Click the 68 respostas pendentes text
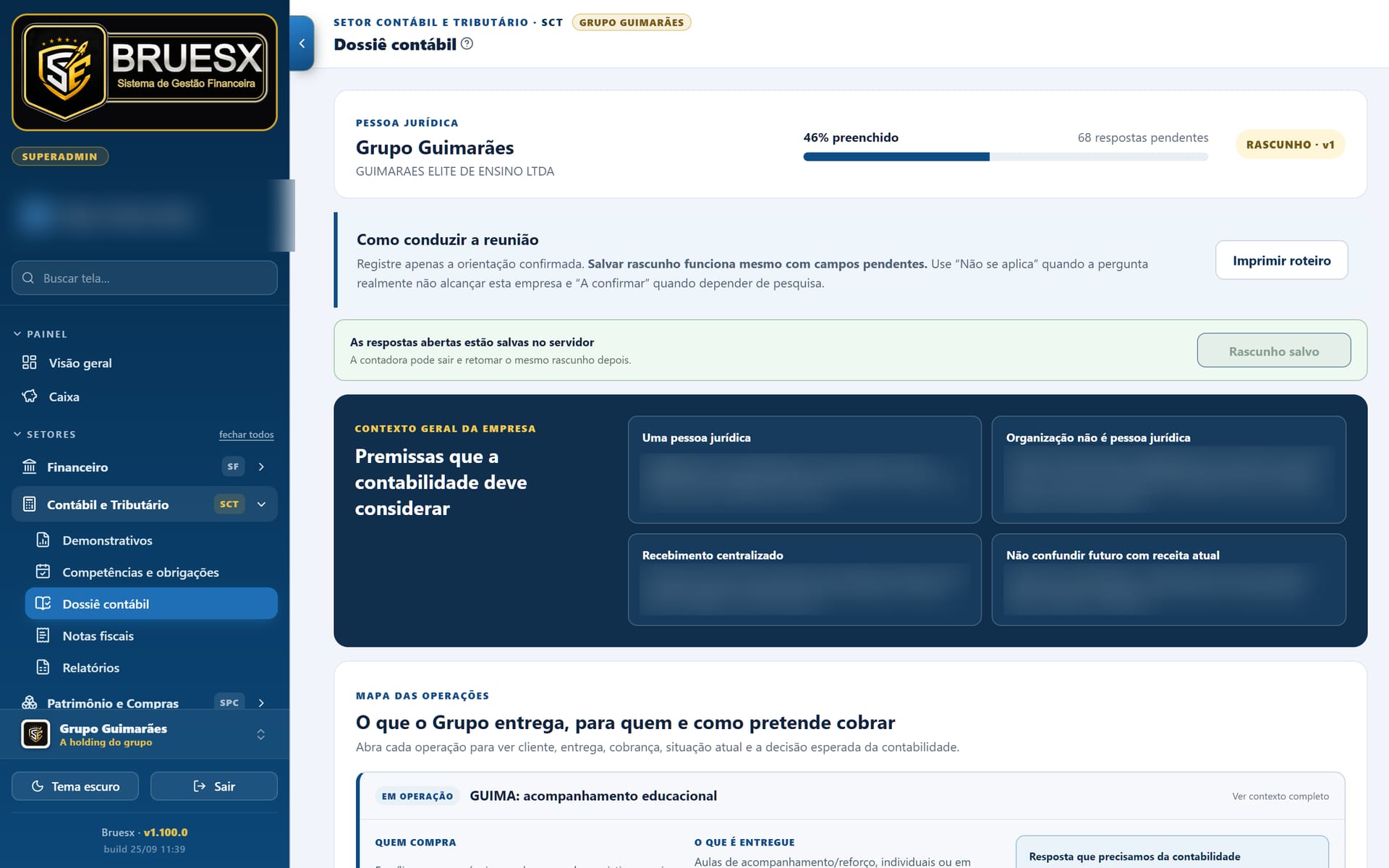Image resolution: width=1389 pixels, height=868 pixels. [x=1142, y=137]
